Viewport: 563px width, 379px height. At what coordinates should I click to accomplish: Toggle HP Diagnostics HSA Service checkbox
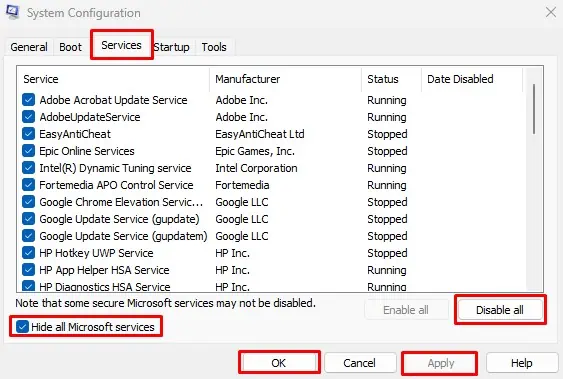(28, 286)
